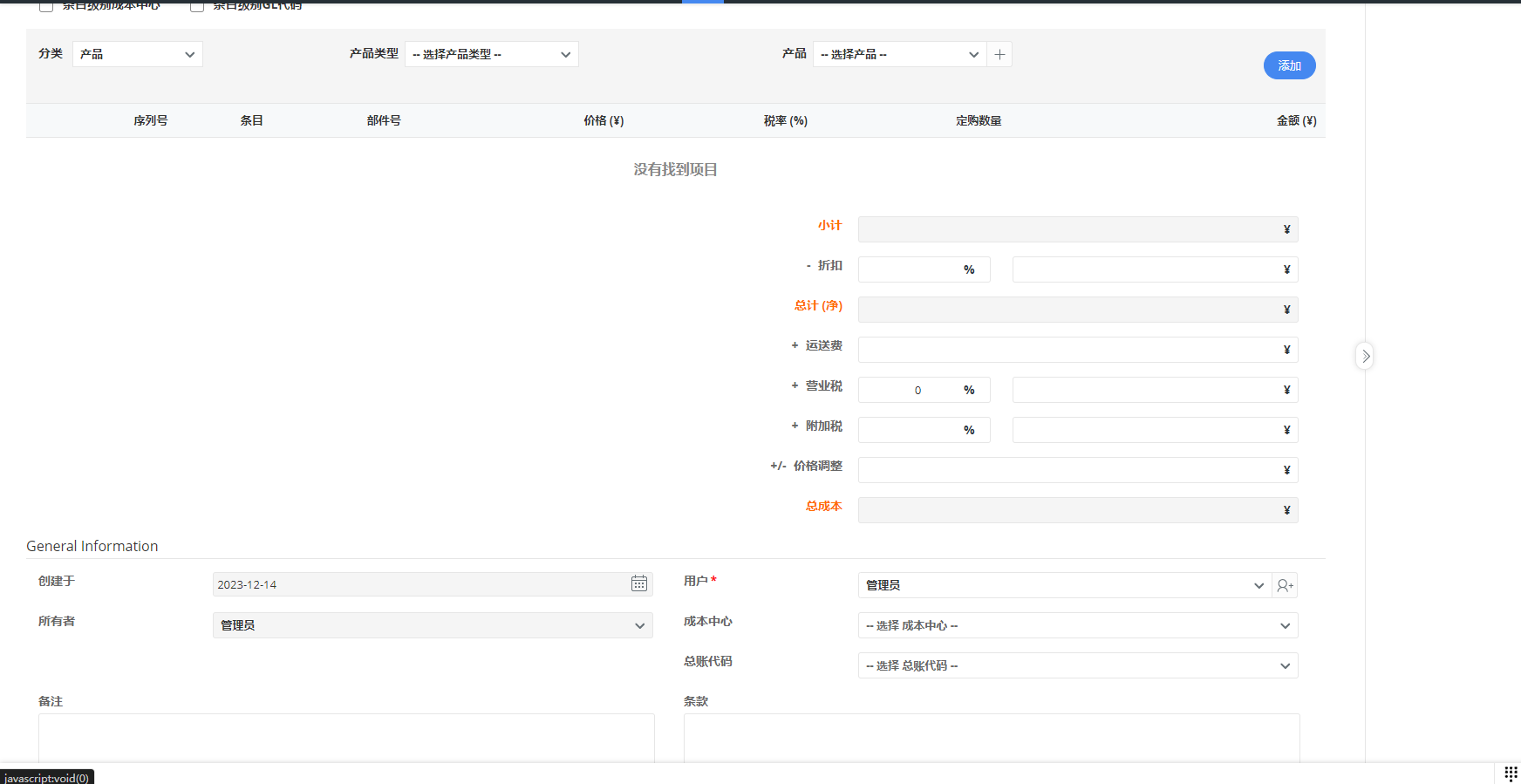Click the 条款 text area
The image size is (1521, 784).
click(x=992, y=738)
